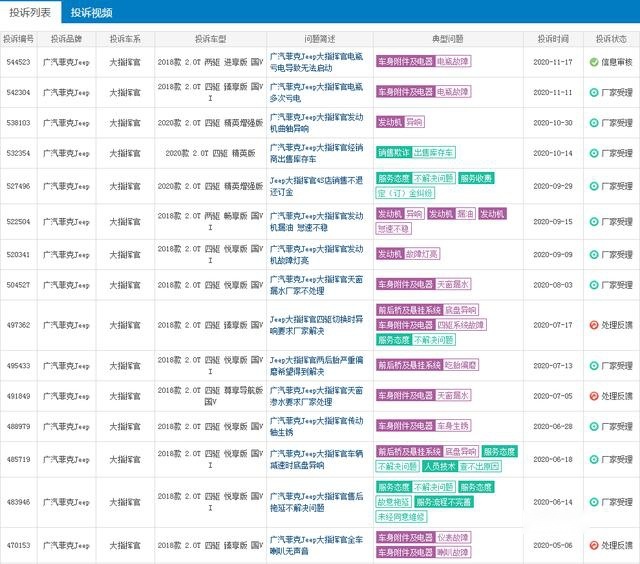The image size is (640, 564).
Task: Click the red 处理反馈 status icon for complaint 491849
Action: click(594, 396)
